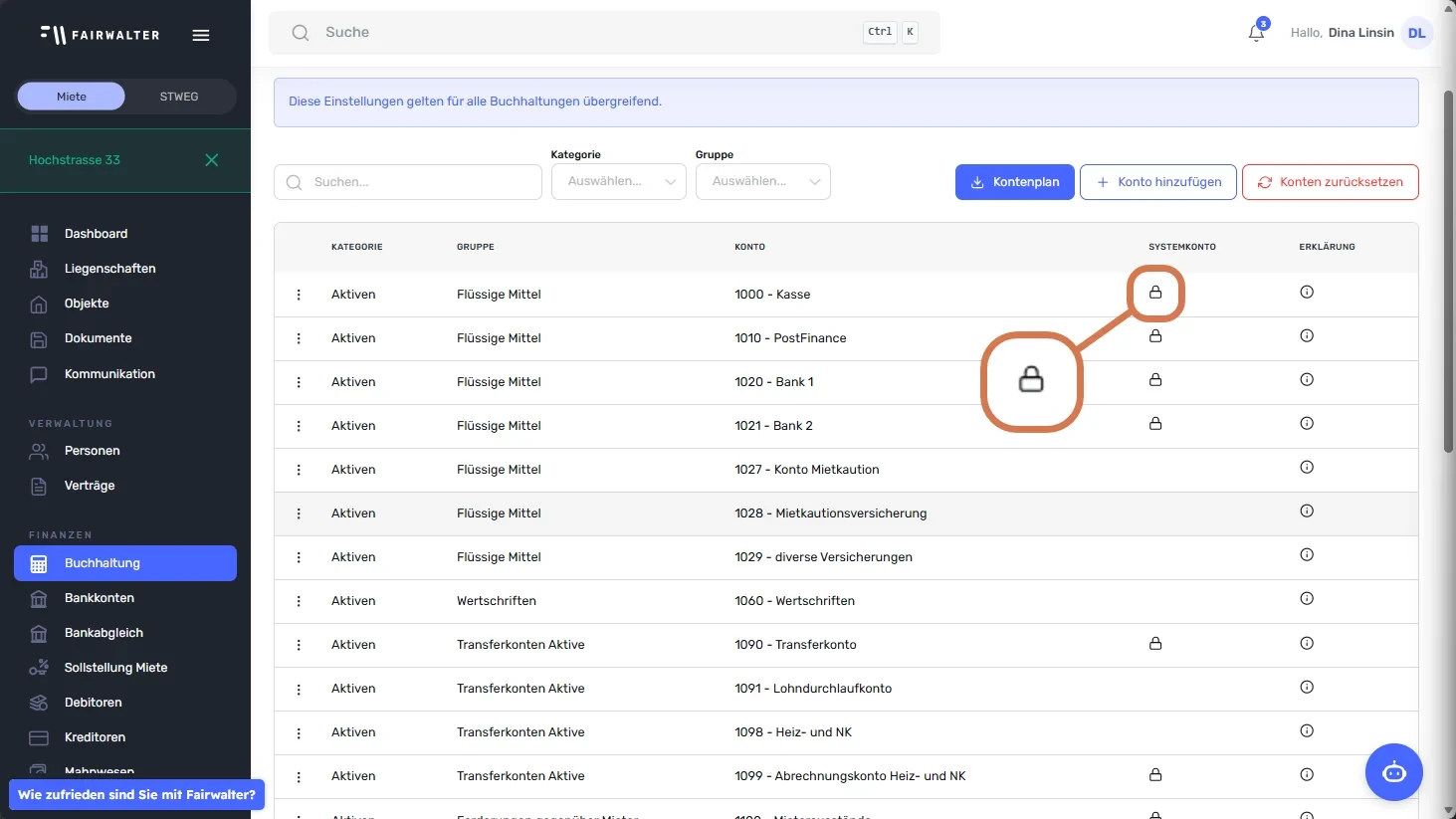Image resolution: width=1456 pixels, height=819 pixels.
Task: Click lock icon of 1090 - Transferkonto
Action: click(x=1155, y=644)
